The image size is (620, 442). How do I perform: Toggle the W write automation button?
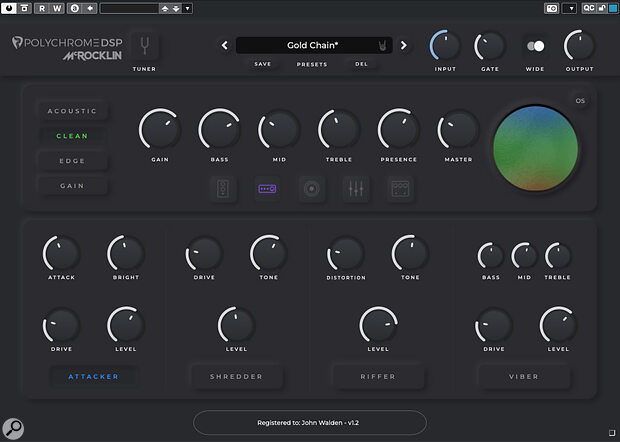57,8
